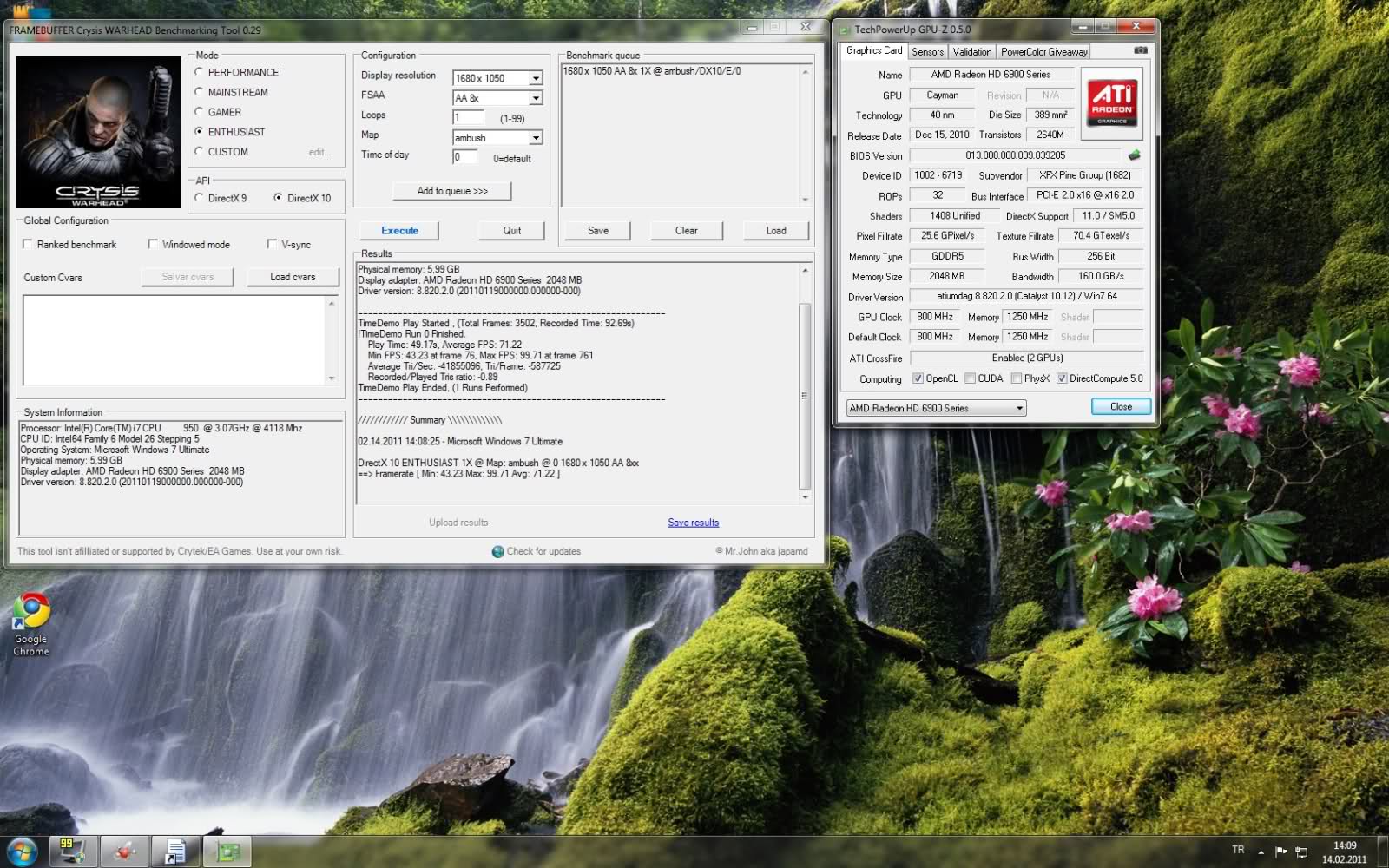This screenshot has width=1389, height=868.
Task: Open Google Chrome desktop shortcut
Action: (x=31, y=625)
